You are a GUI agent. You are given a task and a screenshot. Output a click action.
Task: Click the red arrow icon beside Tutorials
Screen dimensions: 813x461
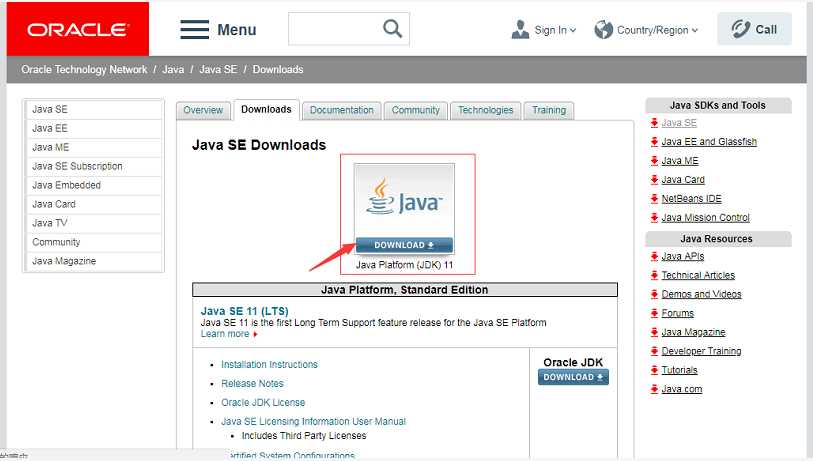pyautogui.click(x=654, y=370)
